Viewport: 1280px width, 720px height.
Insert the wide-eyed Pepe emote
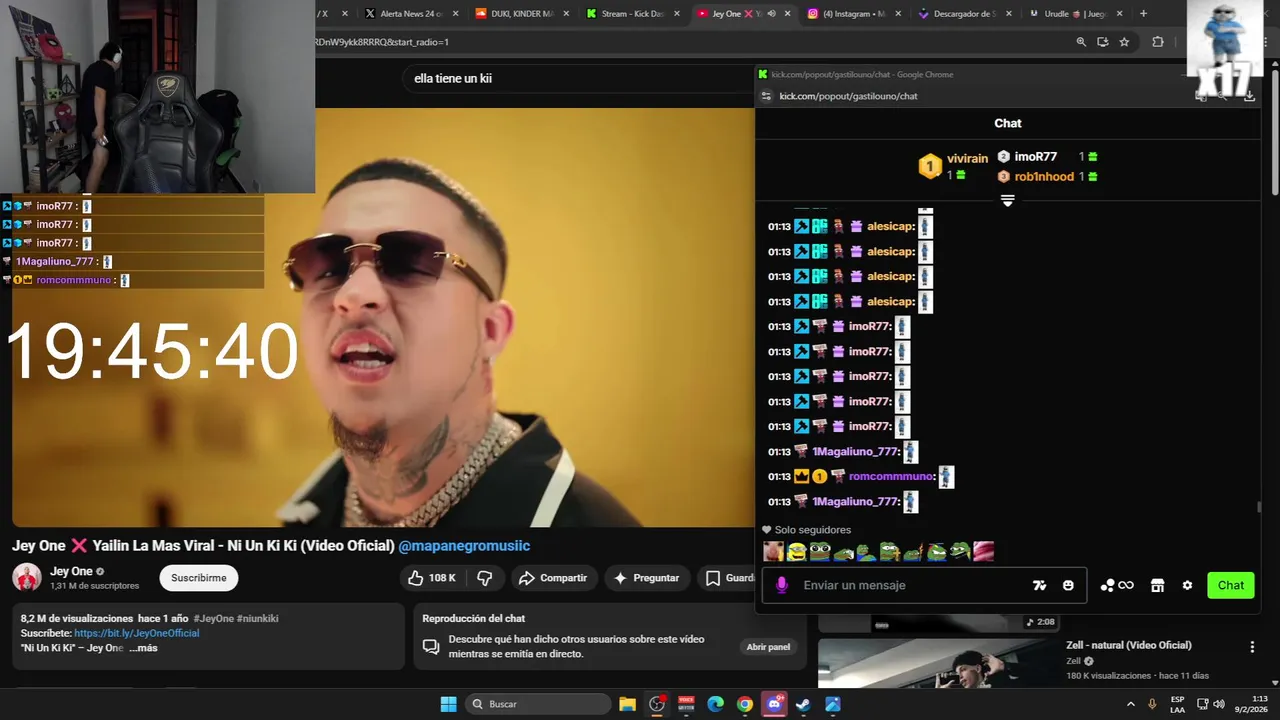(820, 551)
